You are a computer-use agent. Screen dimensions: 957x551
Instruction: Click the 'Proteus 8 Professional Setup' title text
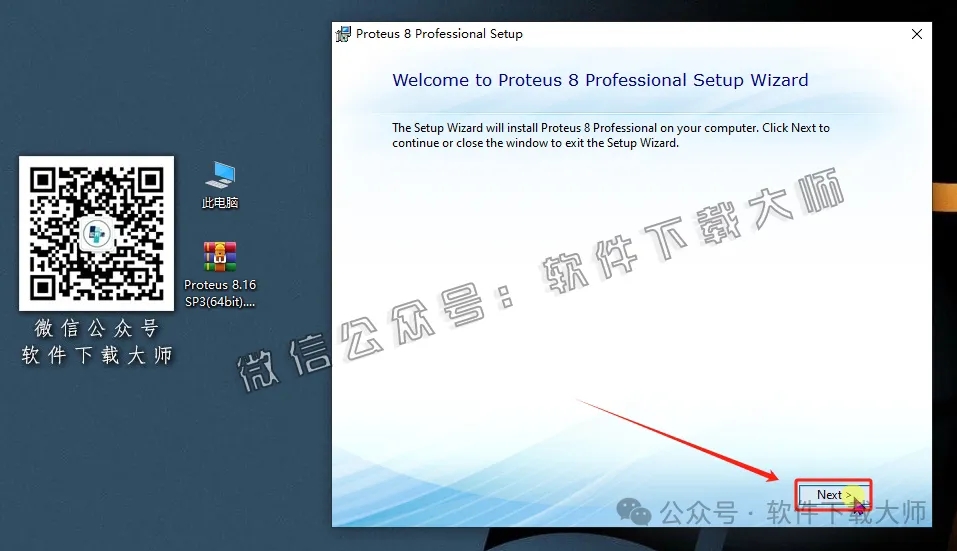coord(439,34)
